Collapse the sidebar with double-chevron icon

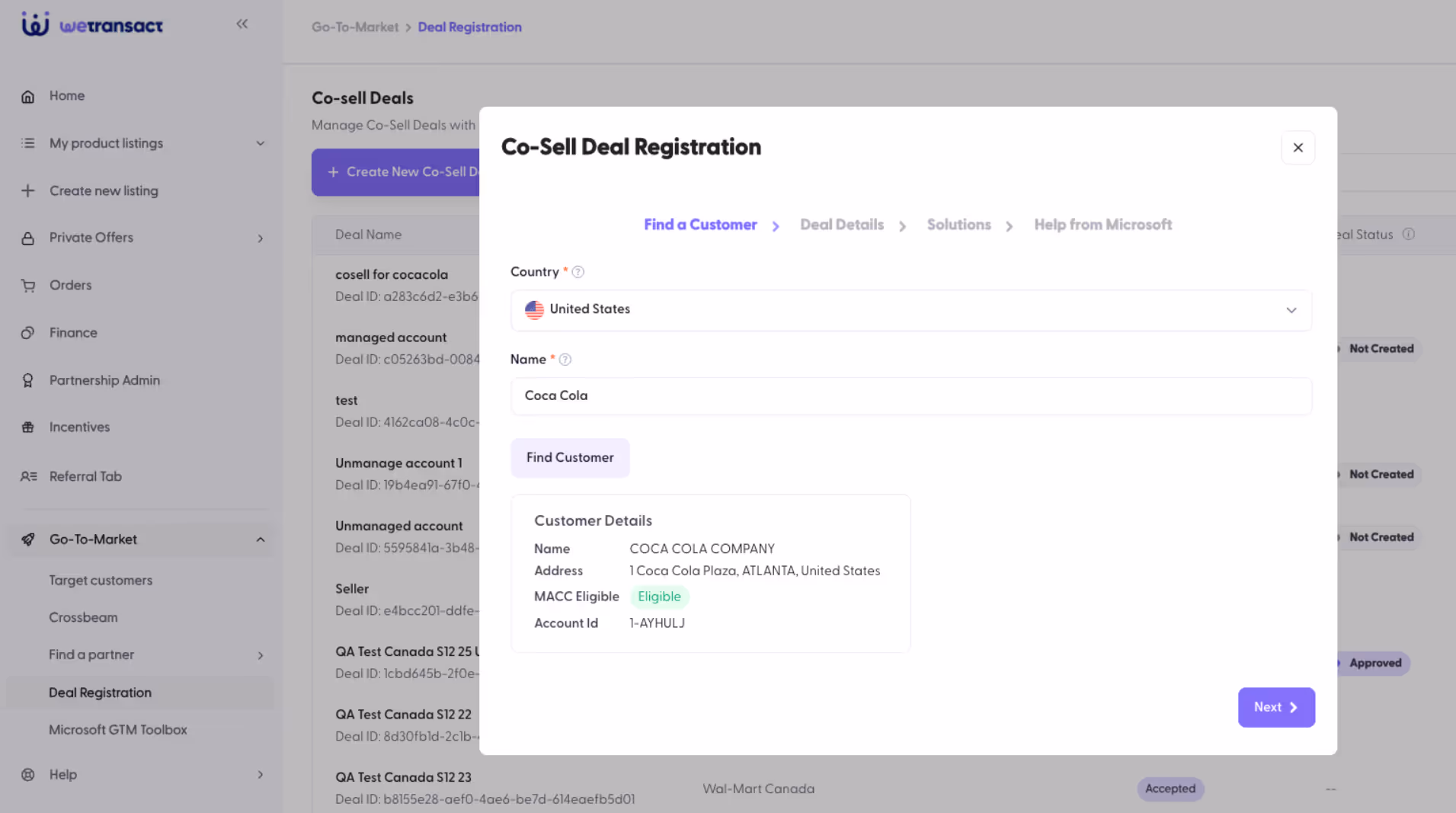pyautogui.click(x=242, y=24)
